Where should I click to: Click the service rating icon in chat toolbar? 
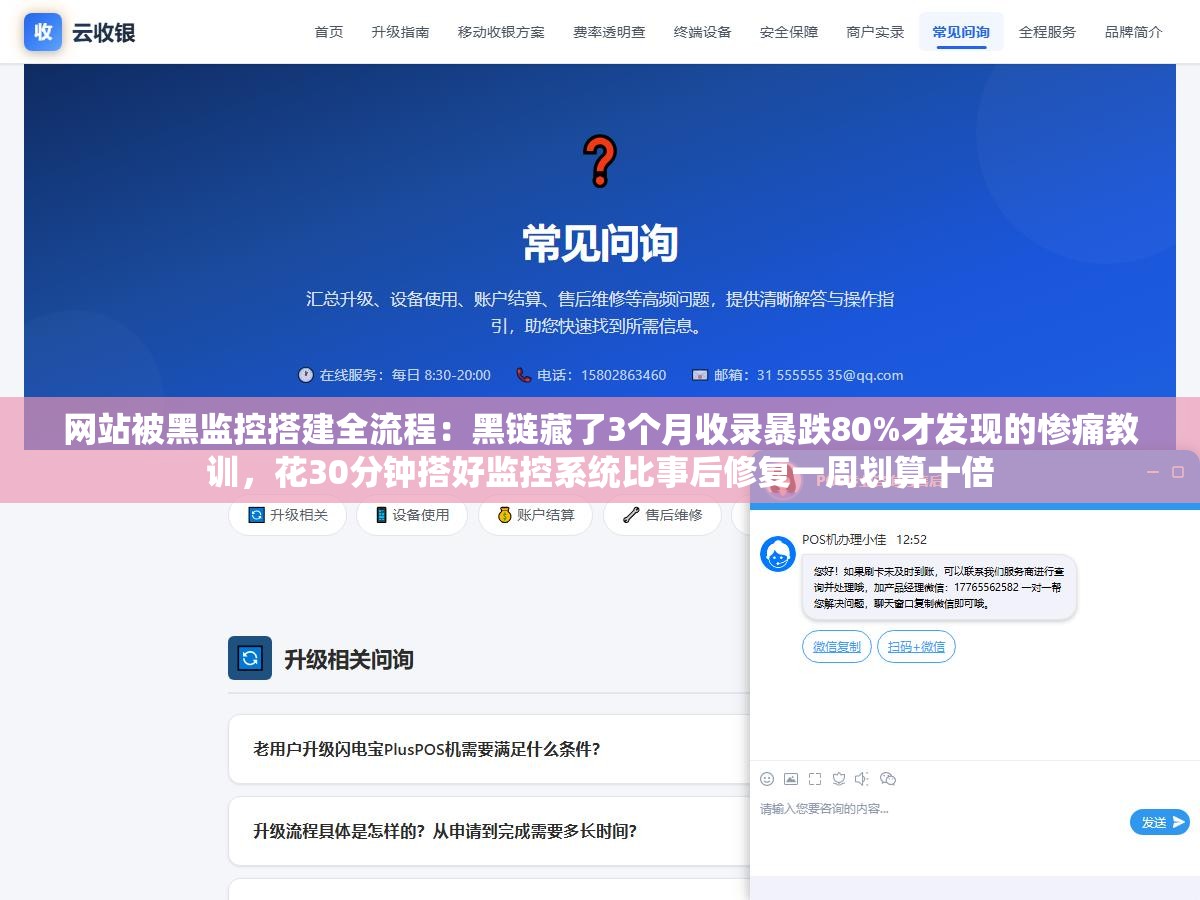[x=839, y=779]
